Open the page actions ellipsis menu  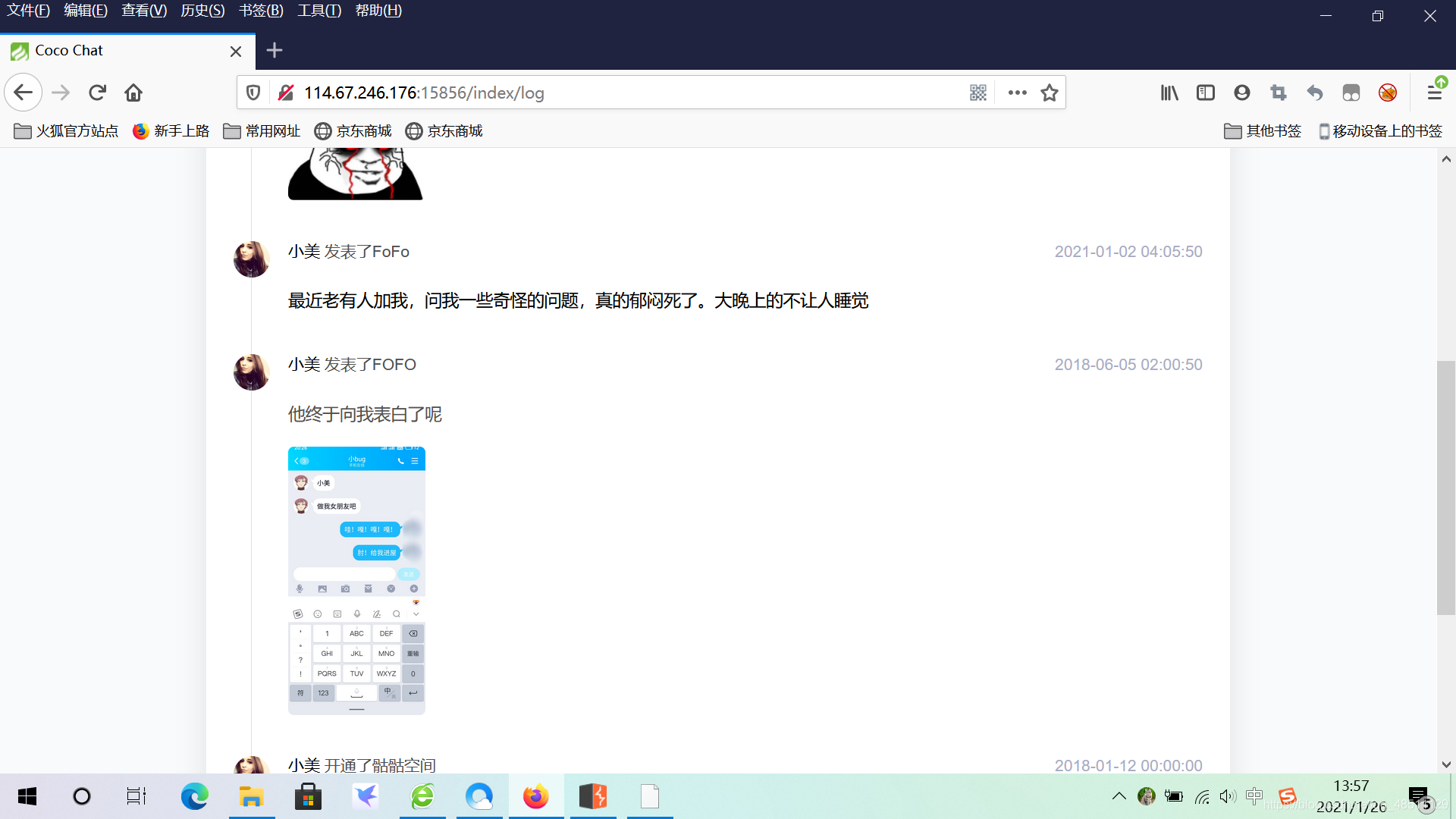pyautogui.click(x=1017, y=92)
